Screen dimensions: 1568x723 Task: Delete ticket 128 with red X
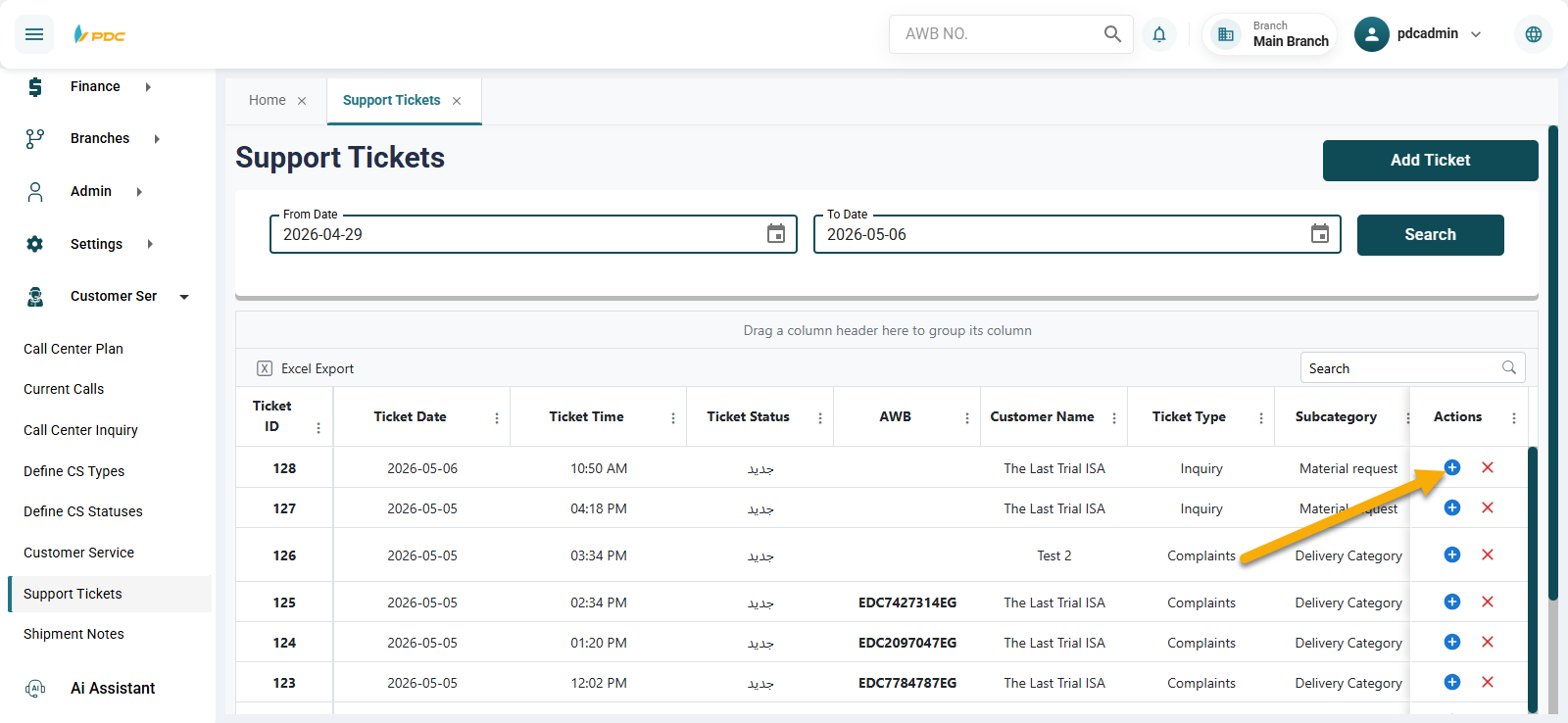click(x=1488, y=467)
